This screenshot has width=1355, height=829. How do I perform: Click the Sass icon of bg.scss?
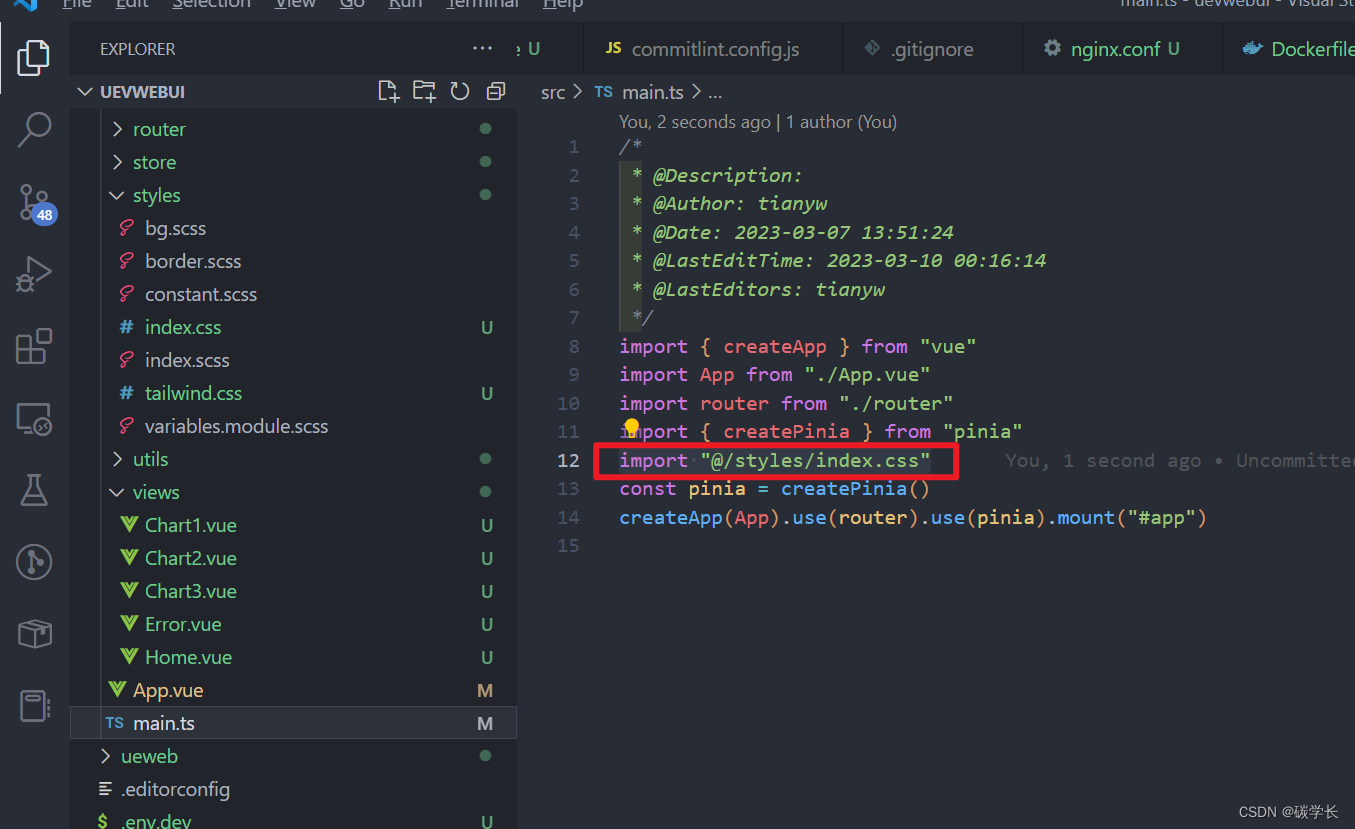coord(127,228)
